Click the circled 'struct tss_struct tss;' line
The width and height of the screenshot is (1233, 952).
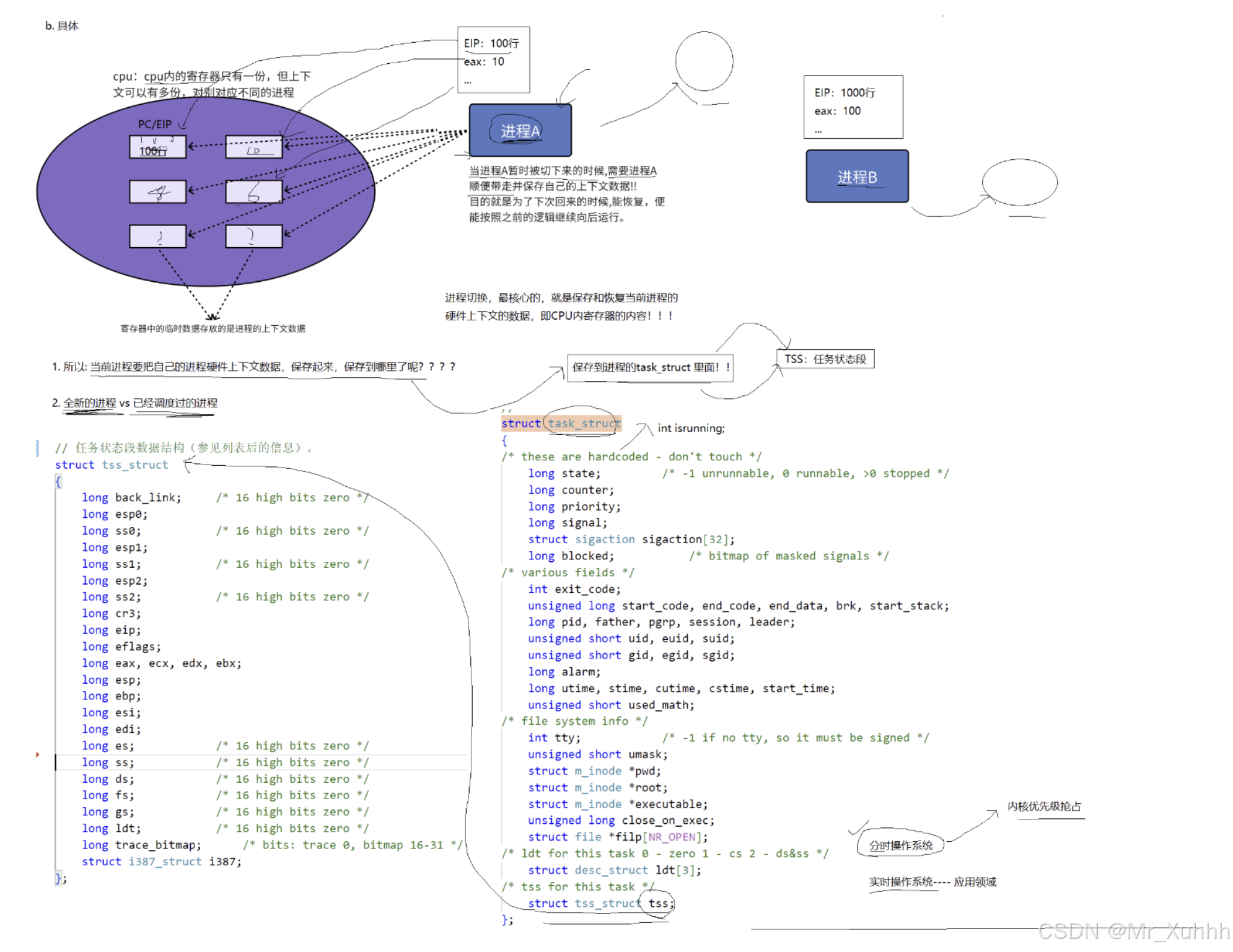[x=600, y=903]
